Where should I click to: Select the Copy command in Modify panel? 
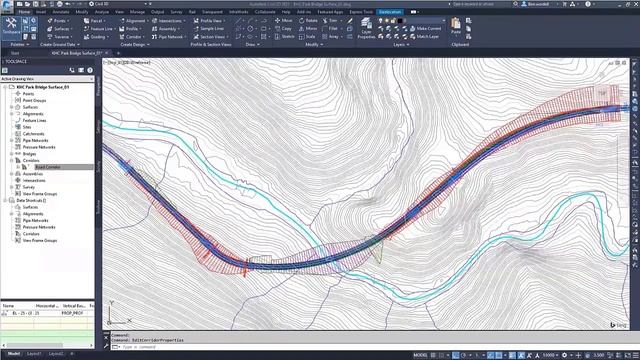pyautogui.click(x=283, y=29)
